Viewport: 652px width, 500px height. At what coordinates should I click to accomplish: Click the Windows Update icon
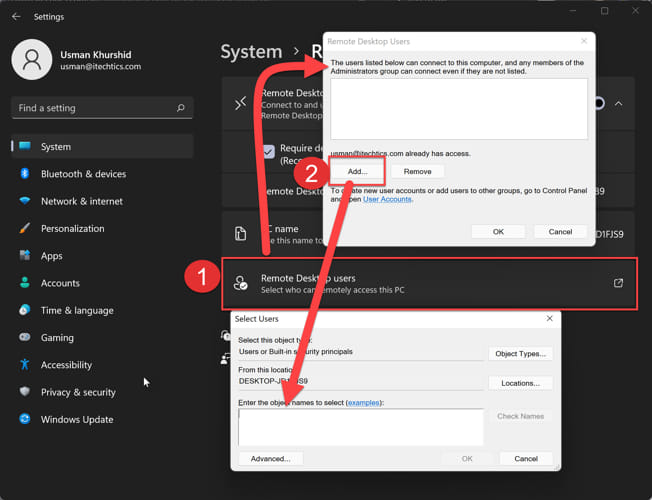25,419
